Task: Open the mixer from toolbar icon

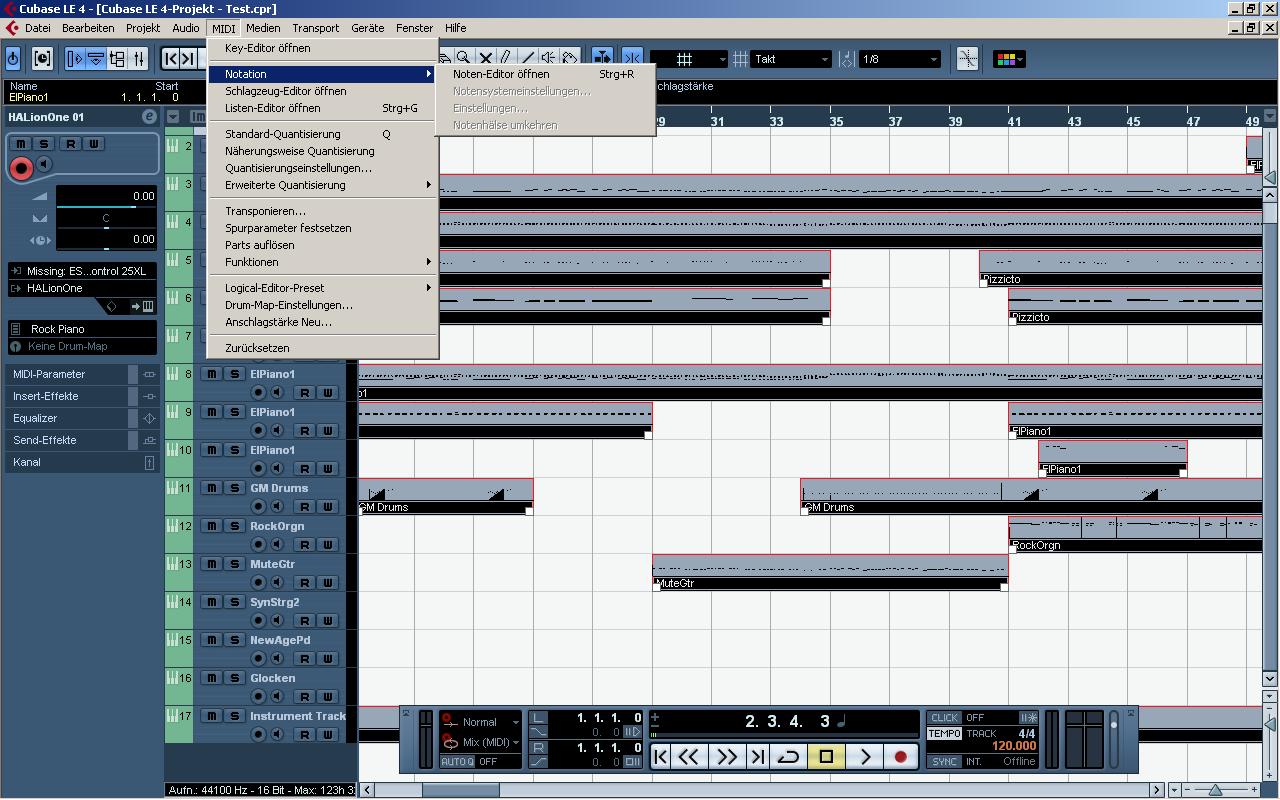Action: click(x=139, y=59)
